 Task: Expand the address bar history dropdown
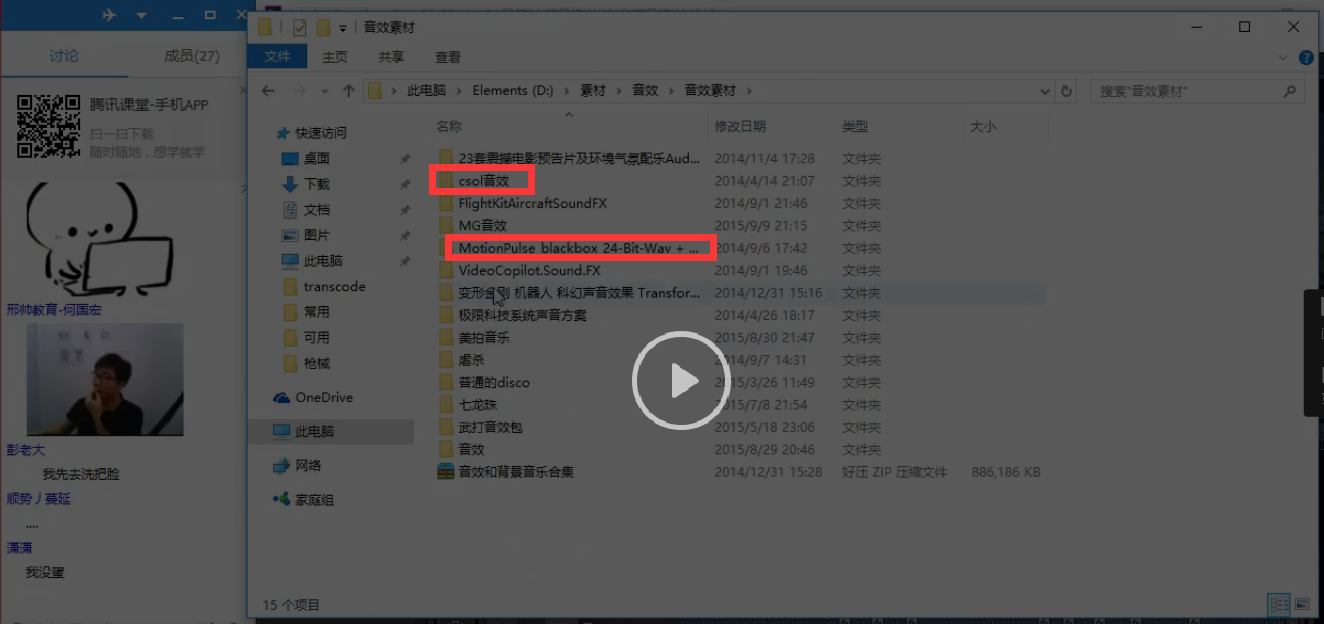(1045, 90)
